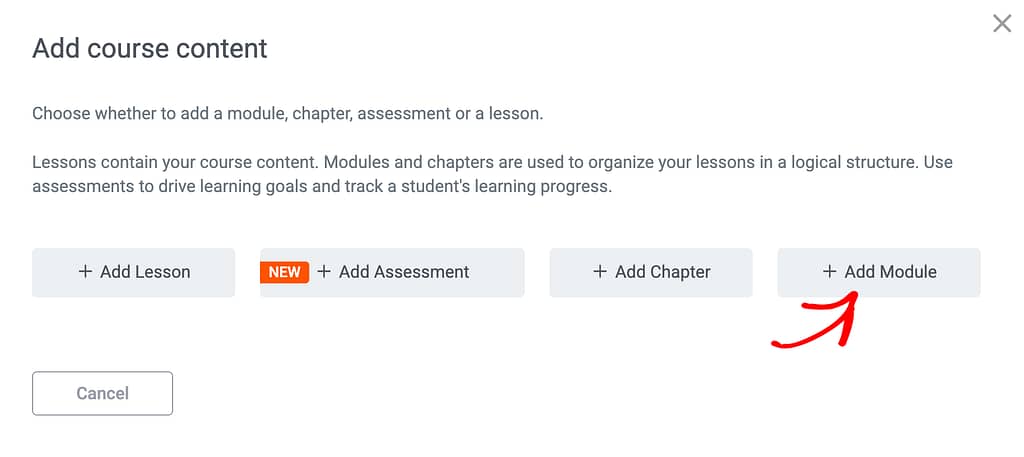Click the plus icon beside Add Assessment
1024x457 pixels.
pyautogui.click(x=324, y=272)
